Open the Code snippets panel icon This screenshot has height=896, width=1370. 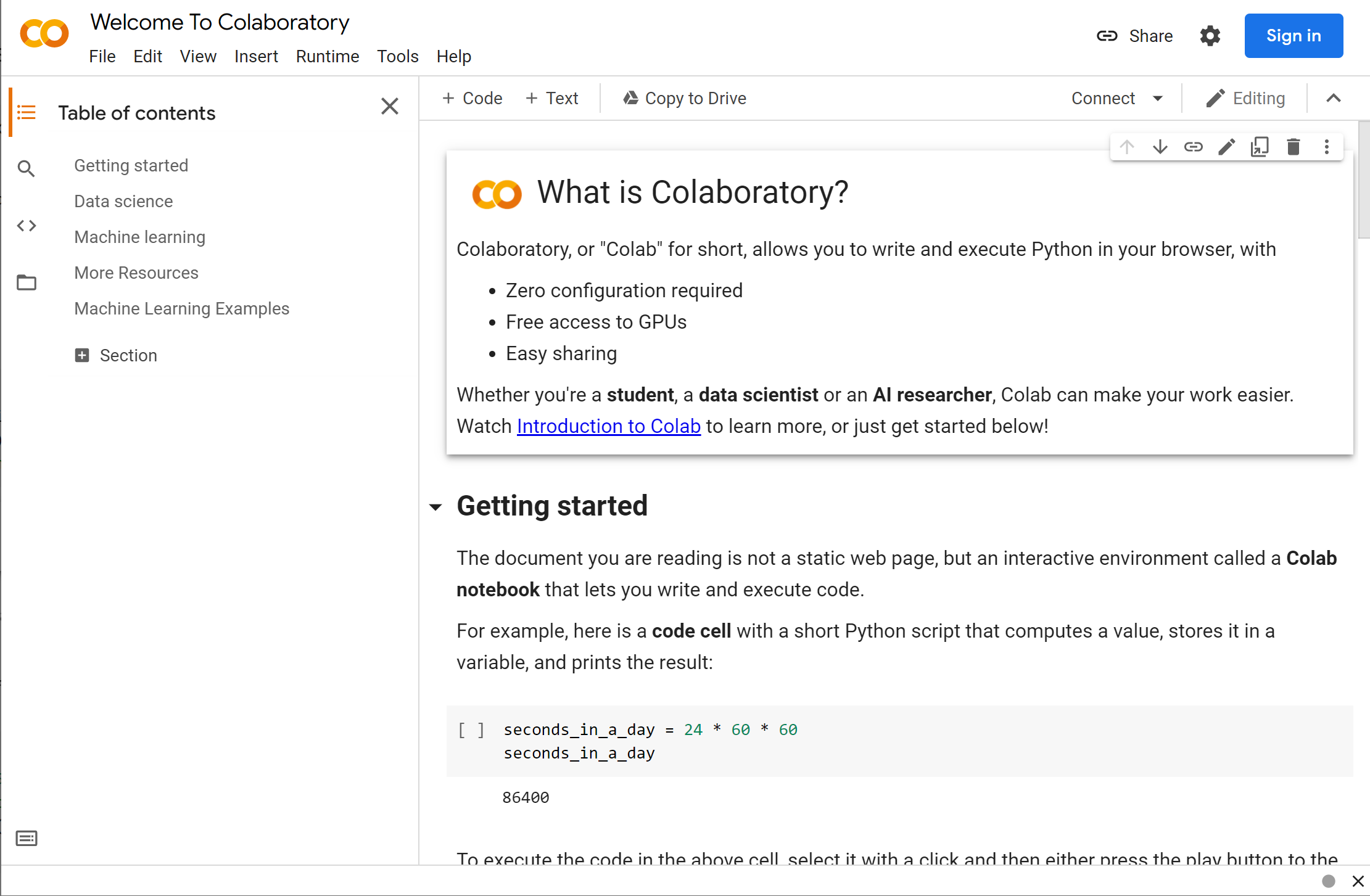27,226
